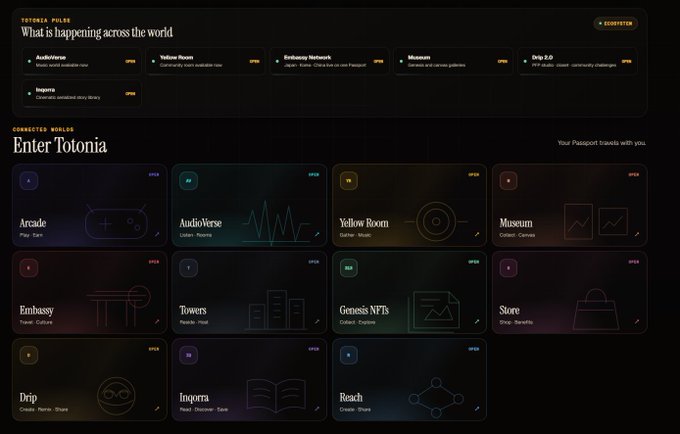This screenshot has height=434, width=680.
Task: Click the connected nodes illustration in Reach card
Action: tap(436, 398)
